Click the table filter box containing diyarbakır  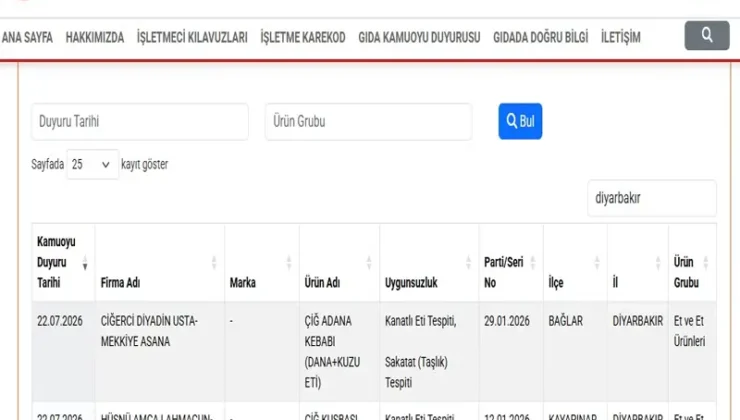click(652, 198)
